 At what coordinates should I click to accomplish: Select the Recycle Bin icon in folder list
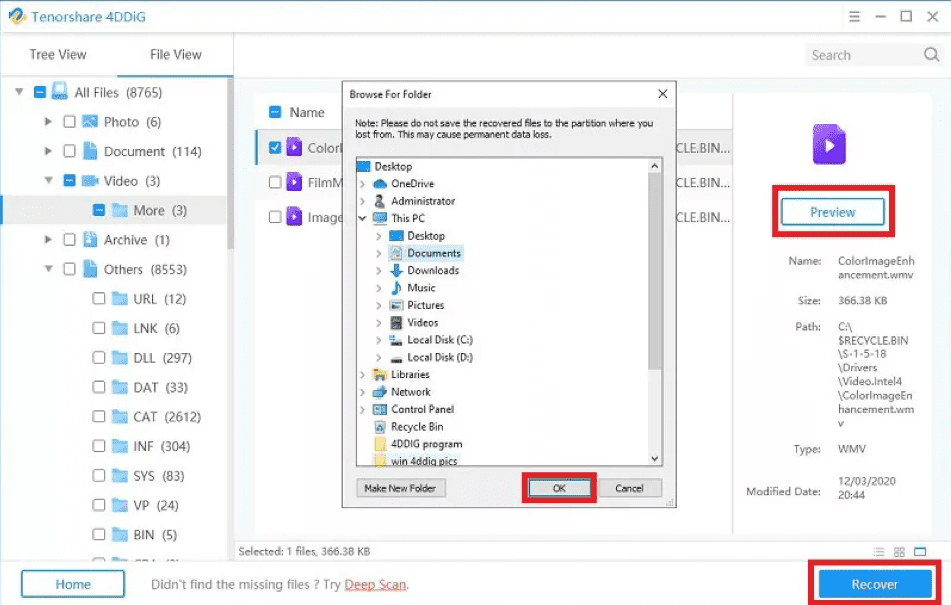tap(380, 427)
